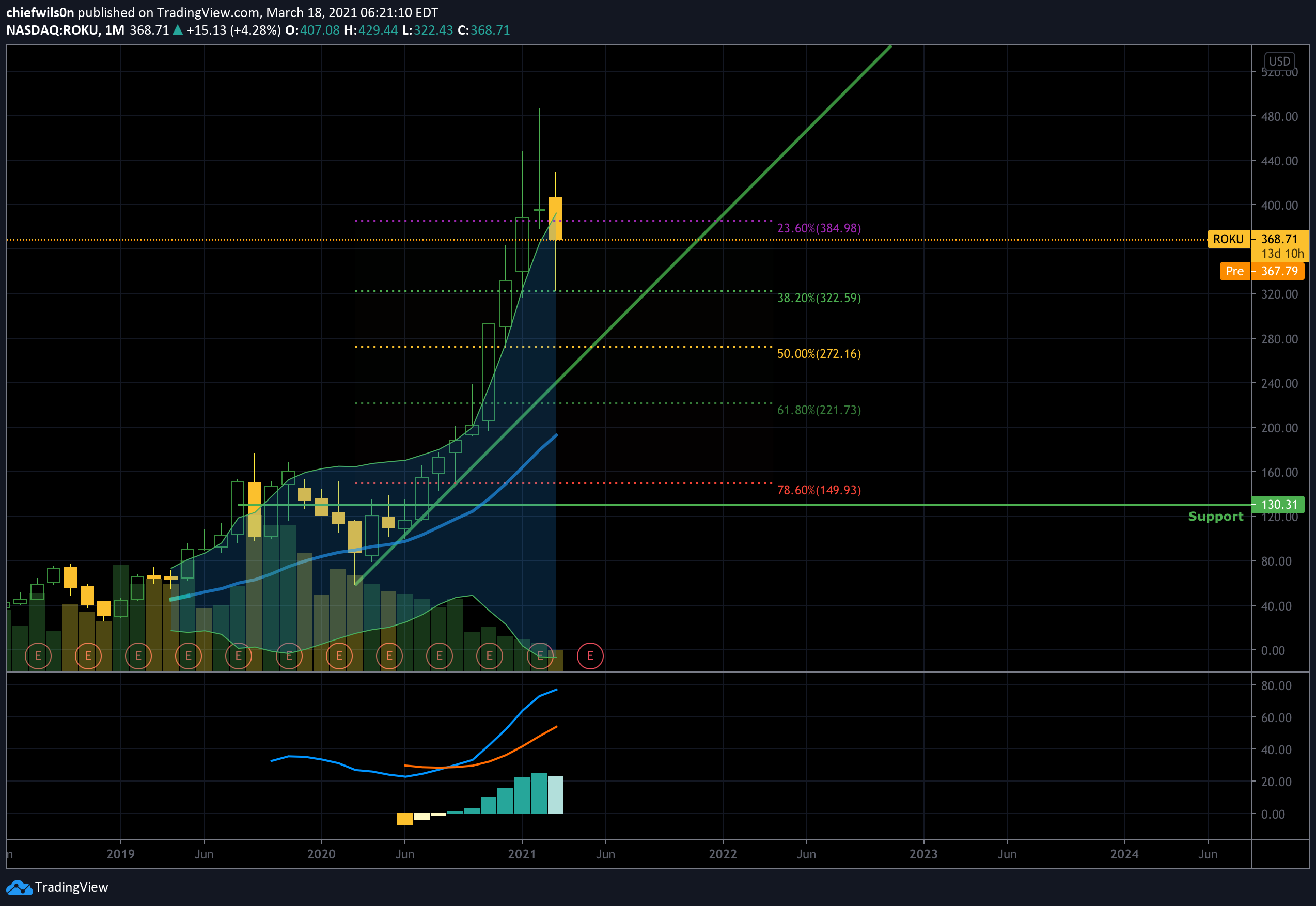Click the 2019 label on time axis
The height and width of the screenshot is (906, 1316).
click(x=120, y=854)
